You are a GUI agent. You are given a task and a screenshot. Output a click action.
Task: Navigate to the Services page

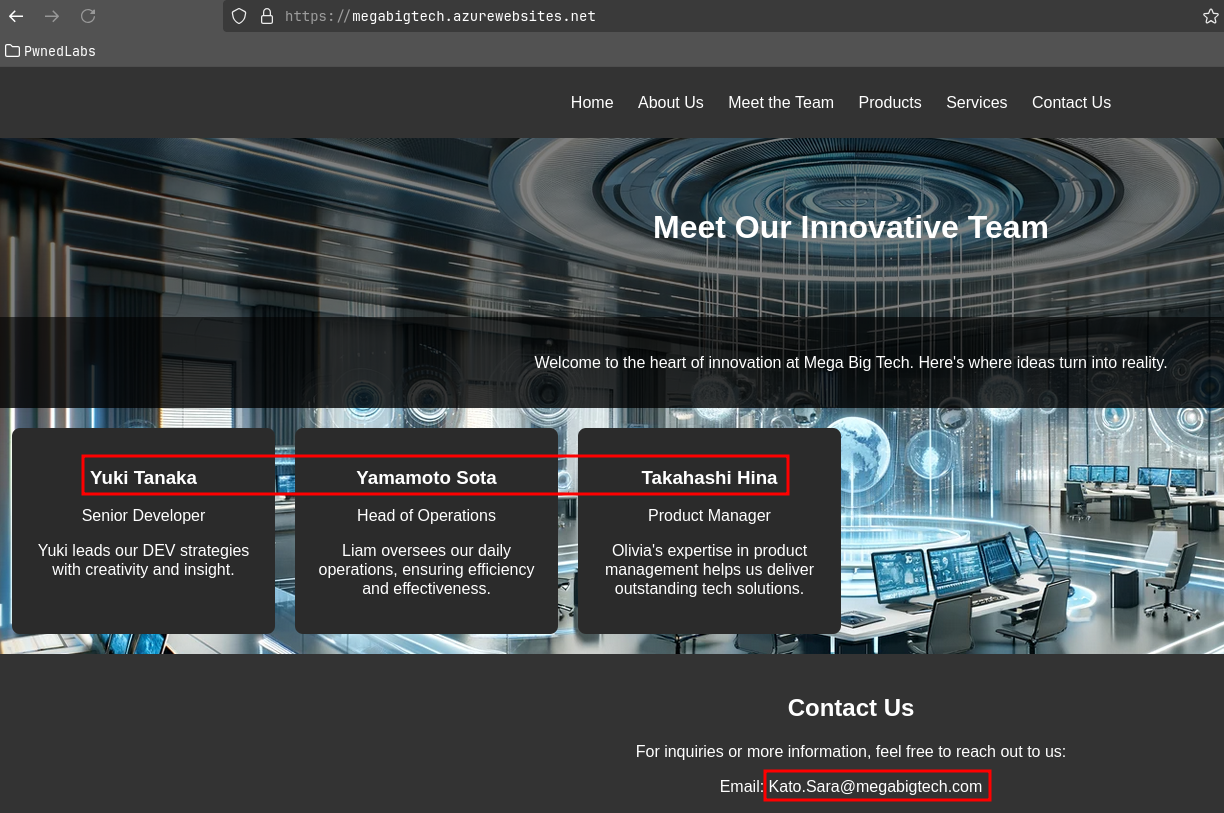pos(976,102)
